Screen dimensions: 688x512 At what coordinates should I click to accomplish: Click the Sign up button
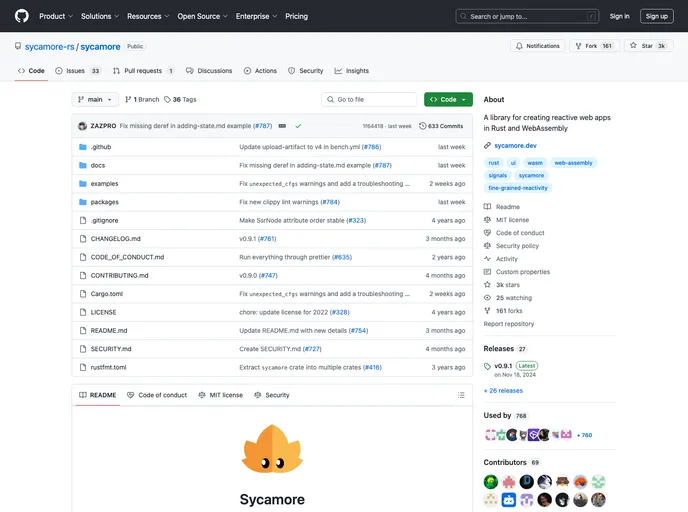click(656, 16)
